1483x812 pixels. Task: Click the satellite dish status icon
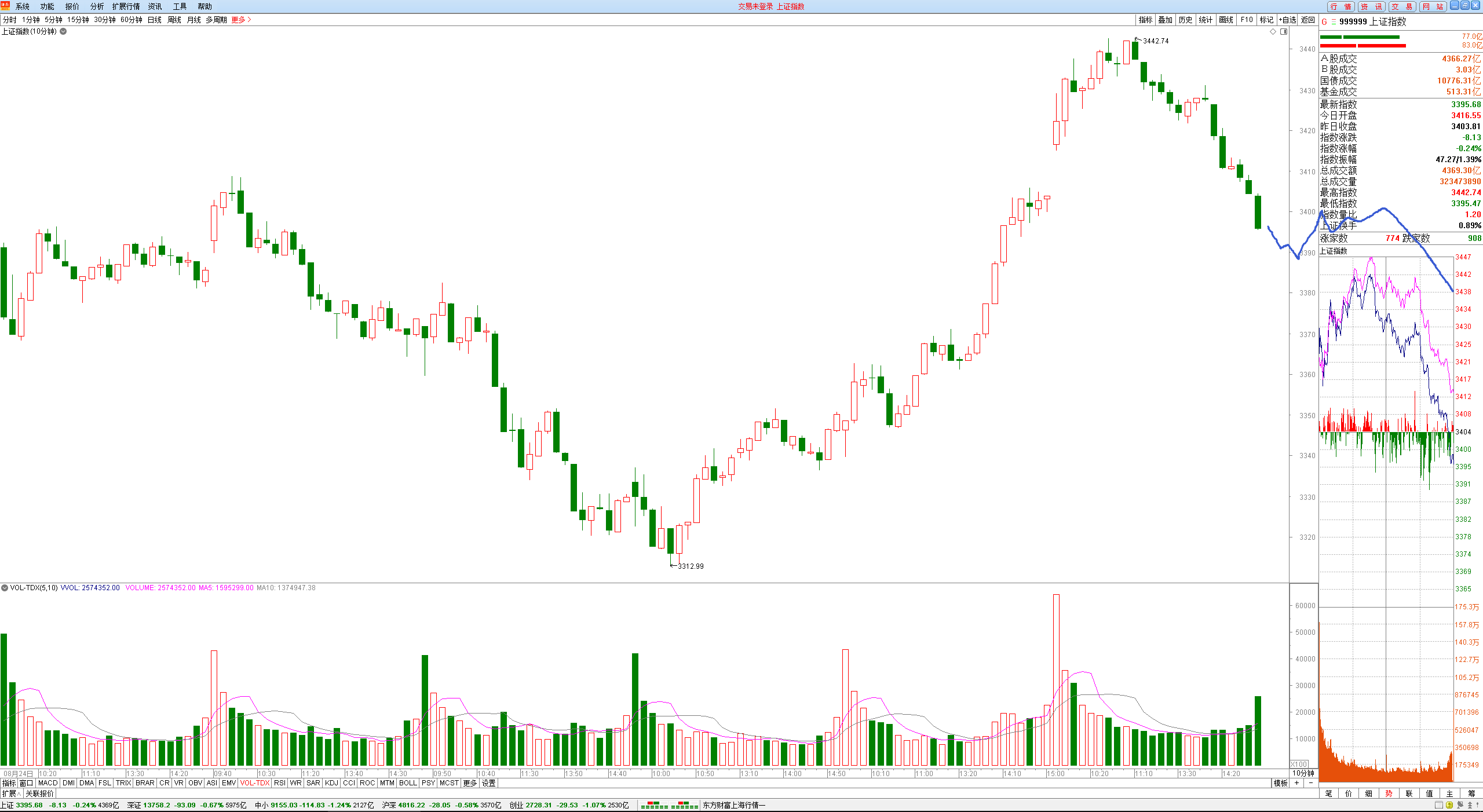(x=1460, y=805)
